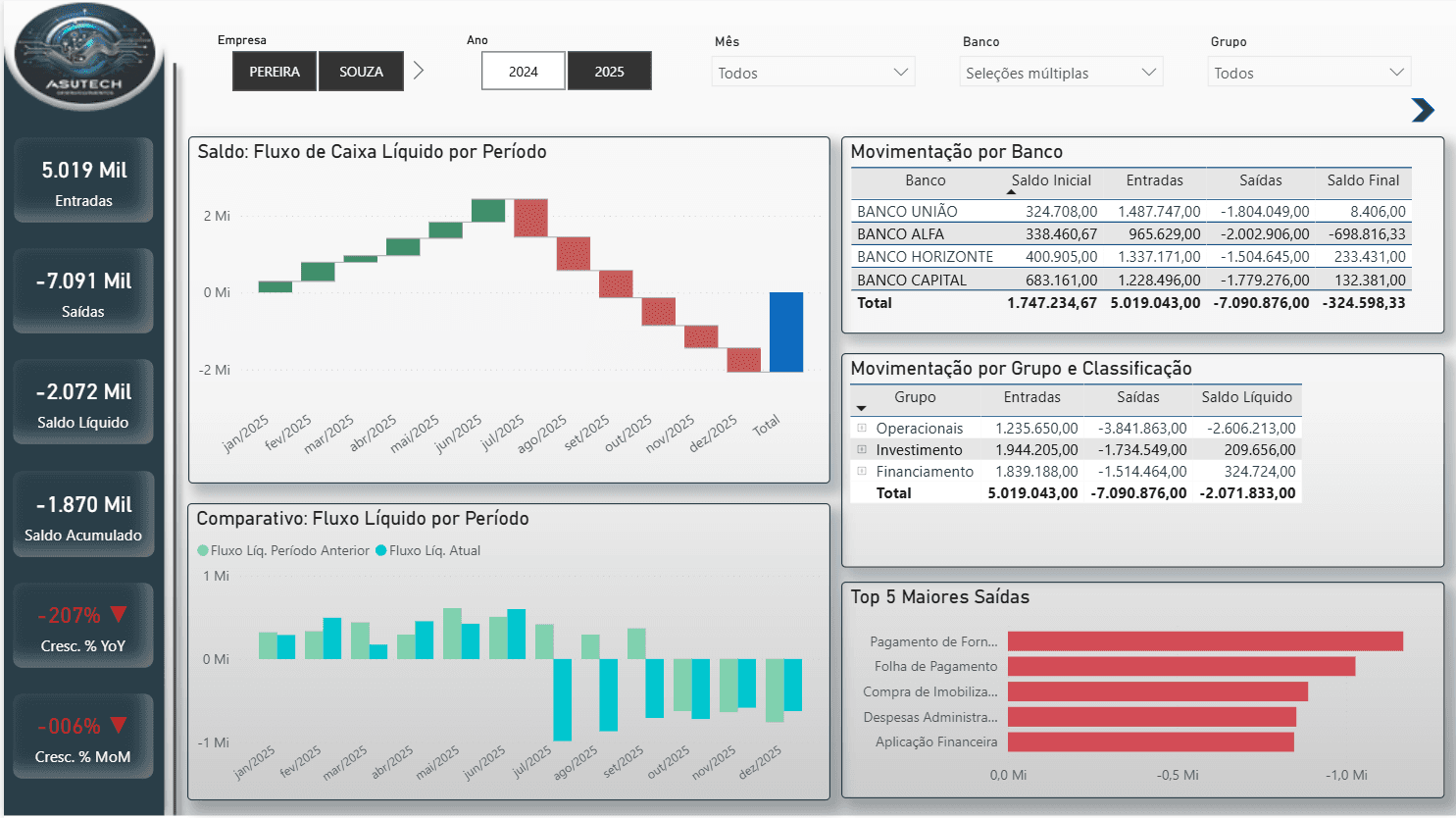The height and width of the screenshot is (818, 1456).
Task: Go to next page via blue arrow
Action: coord(1423,110)
